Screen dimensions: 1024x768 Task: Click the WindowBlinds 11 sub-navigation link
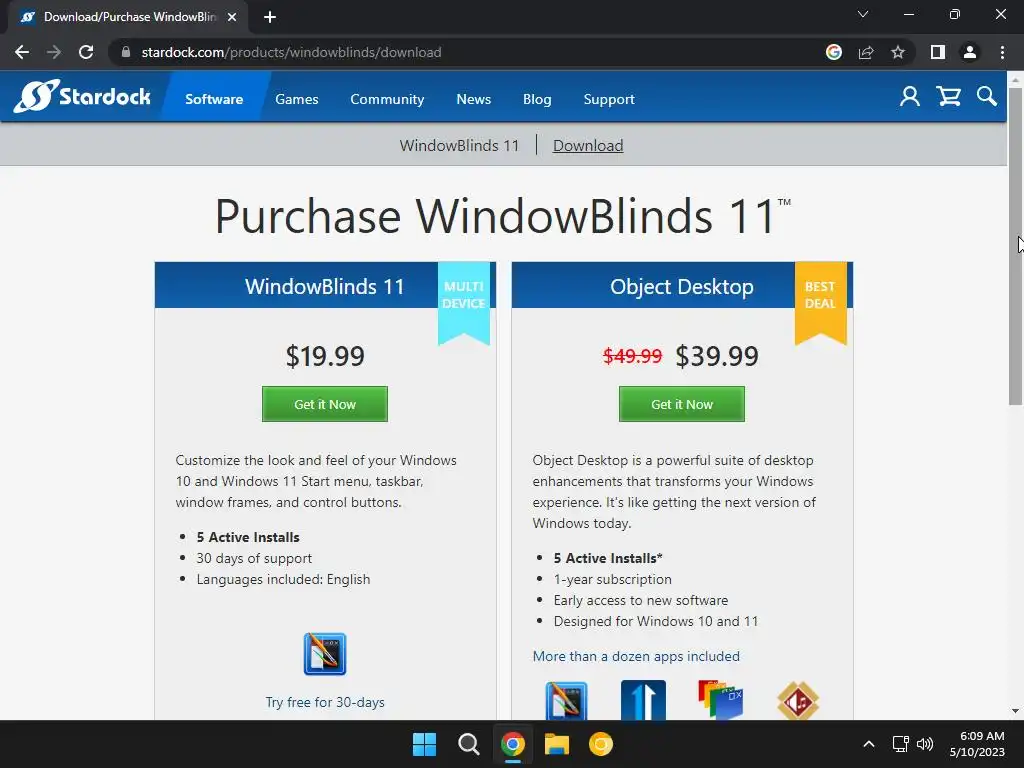click(x=459, y=145)
